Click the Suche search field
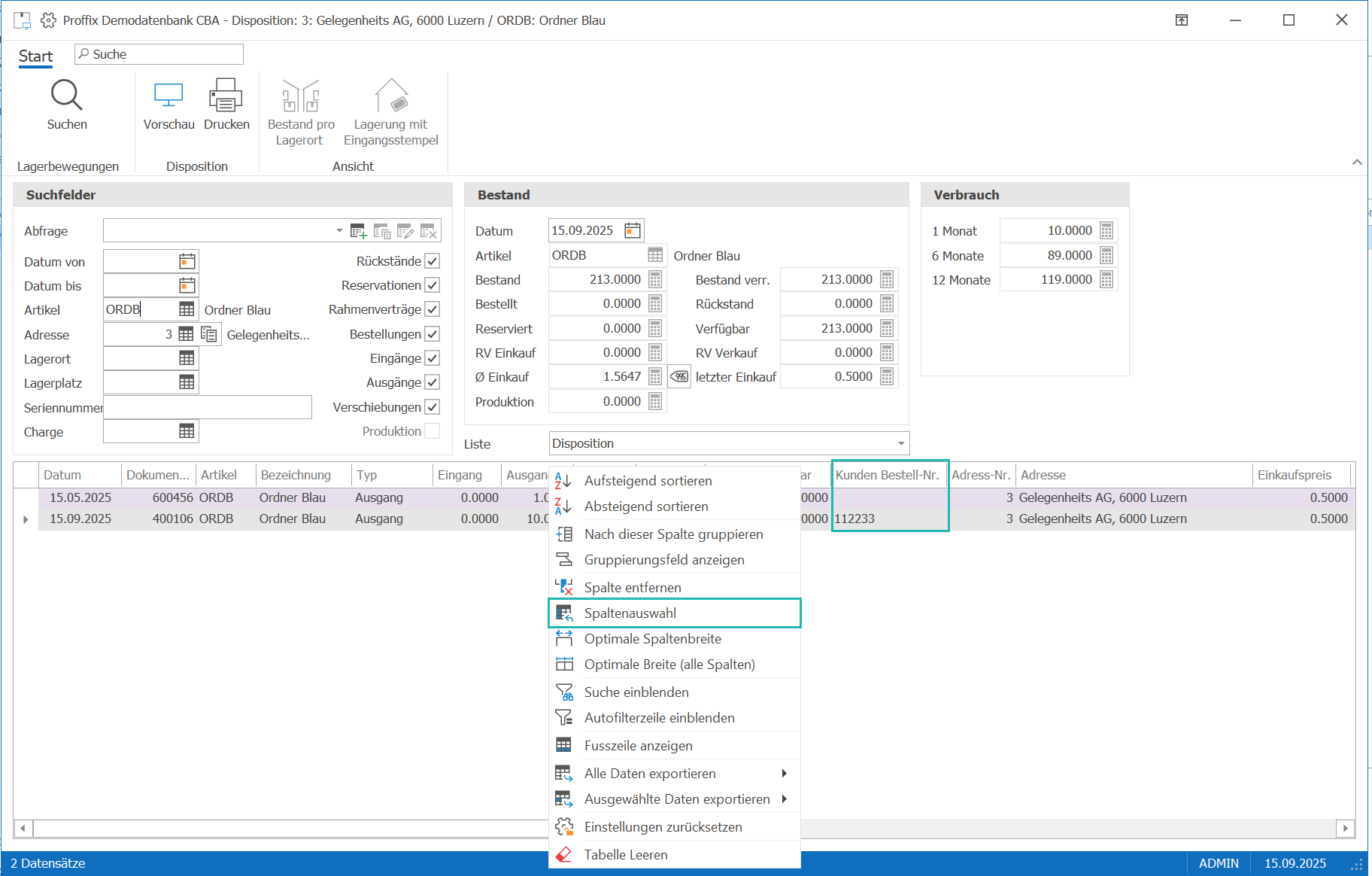 click(159, 54)
